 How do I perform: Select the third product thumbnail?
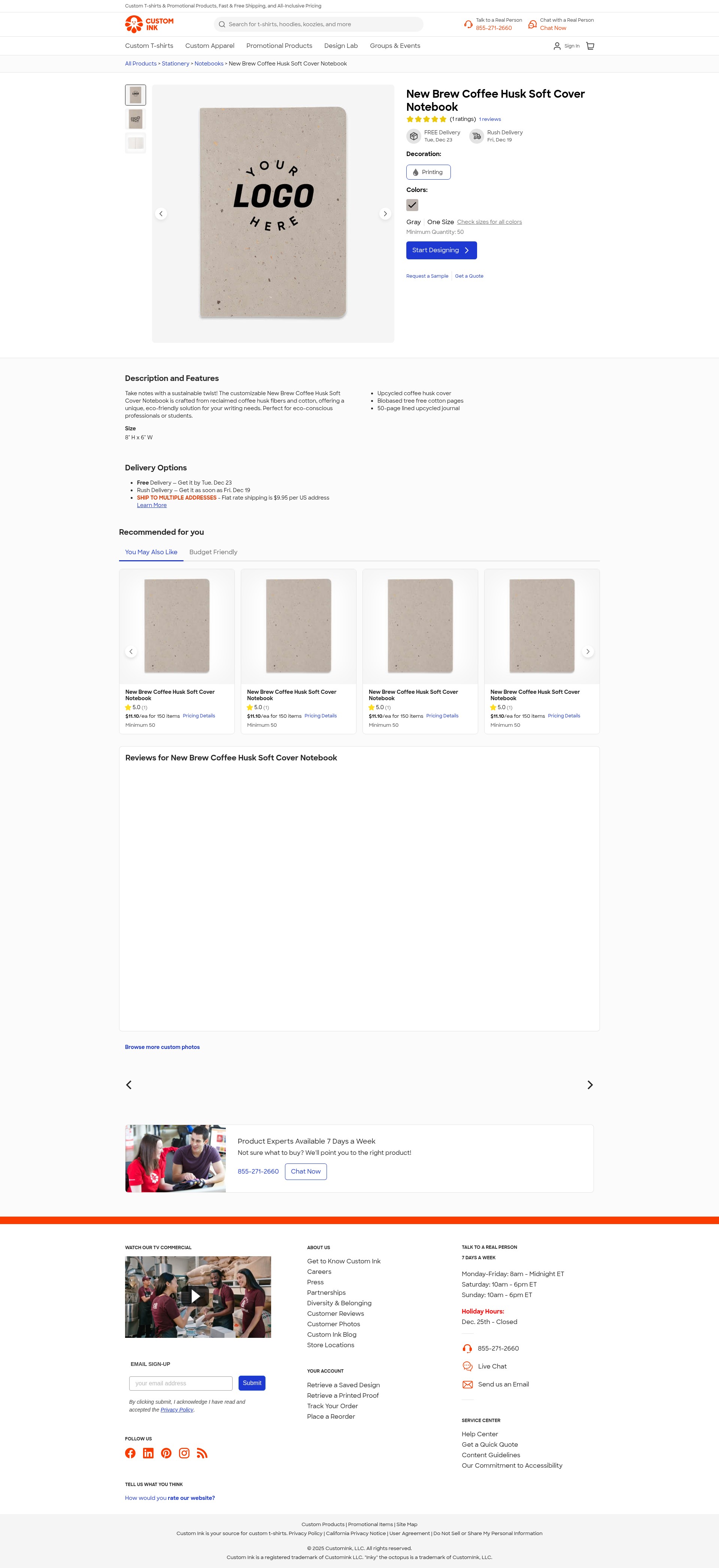(x=135, y=143)
